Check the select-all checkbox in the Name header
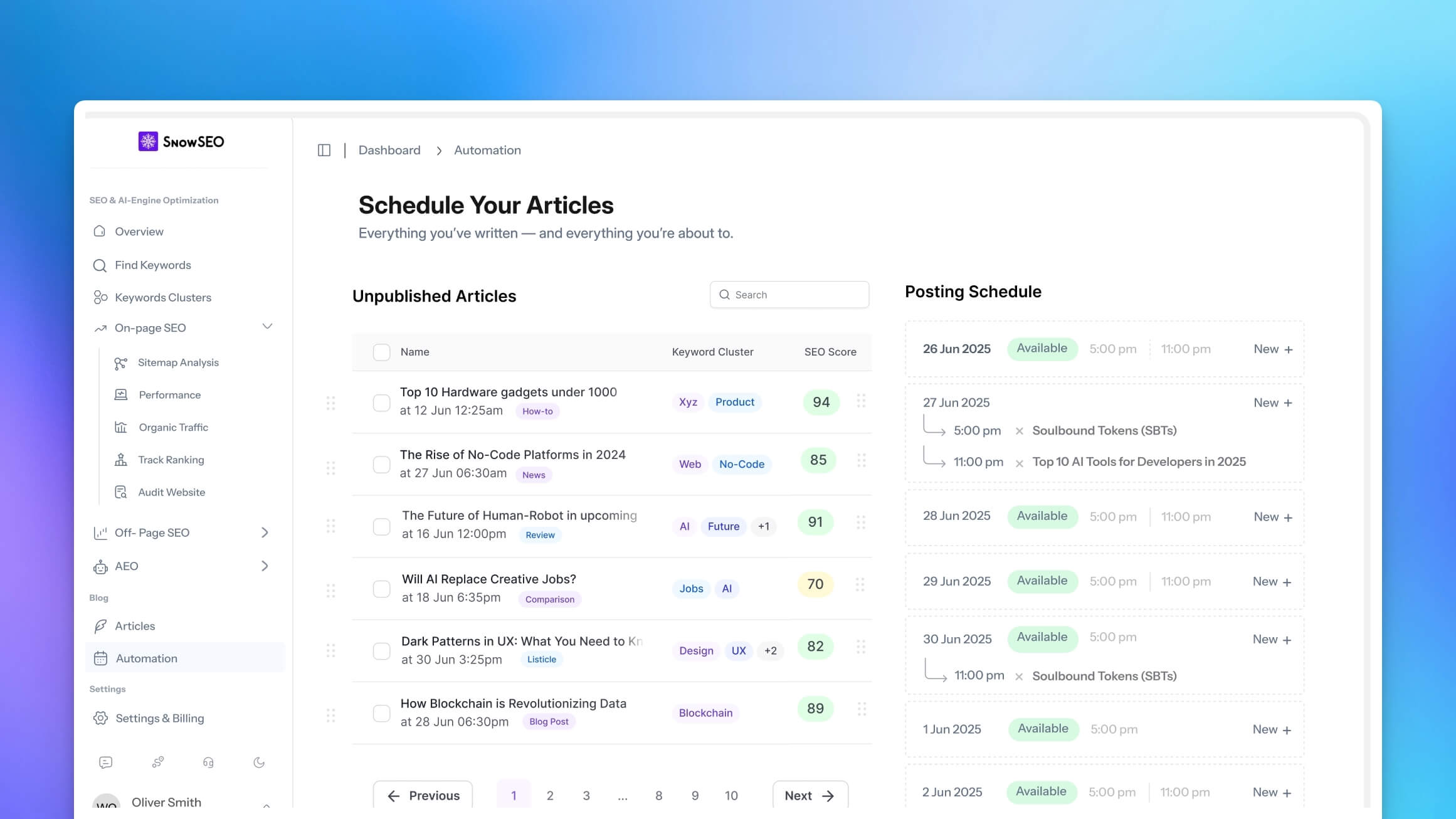The height and width of the screenshot is (819, 1456). click(x=381, y=352)
